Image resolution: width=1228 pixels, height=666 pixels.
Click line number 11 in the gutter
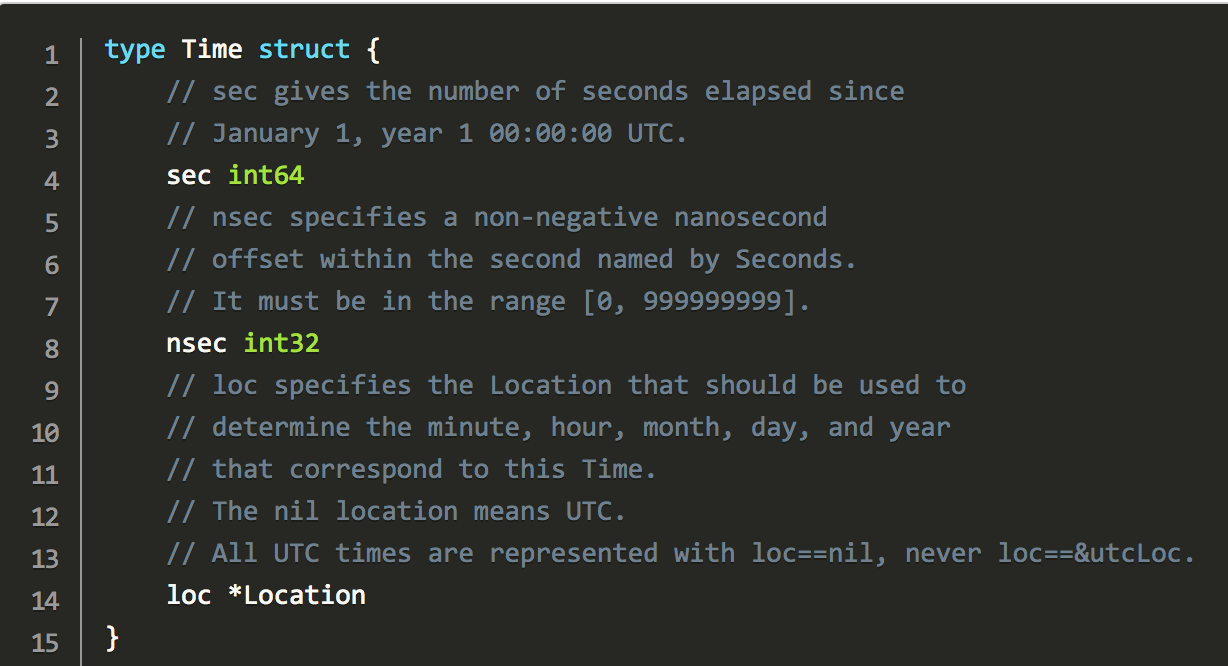tap(45, 474)
